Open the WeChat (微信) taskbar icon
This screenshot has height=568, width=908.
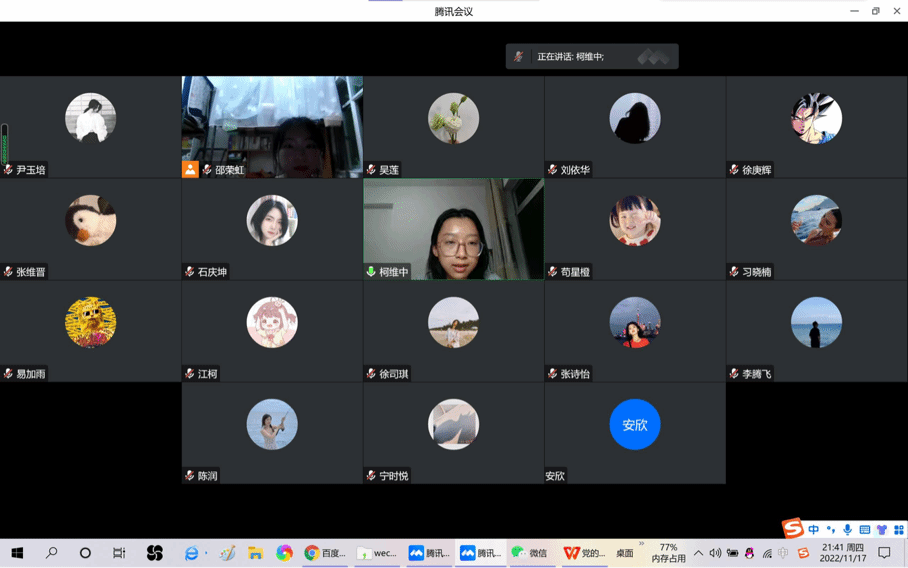coord(529,553)
